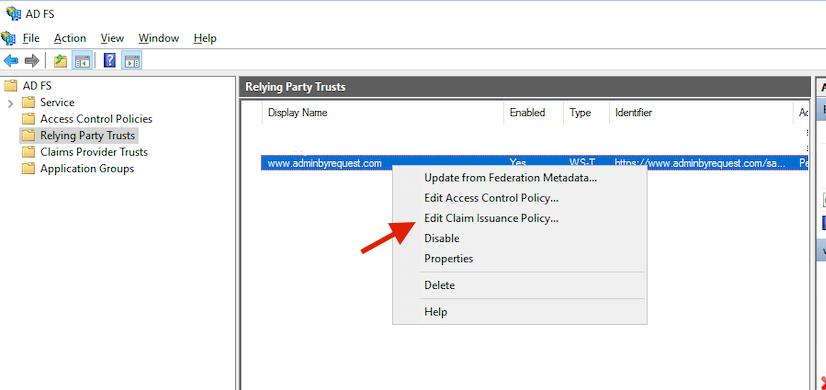This screenshot has height=390, width=826.
Task: Click the Forward arrow toolbar icon
Action: tap(32, 61)
